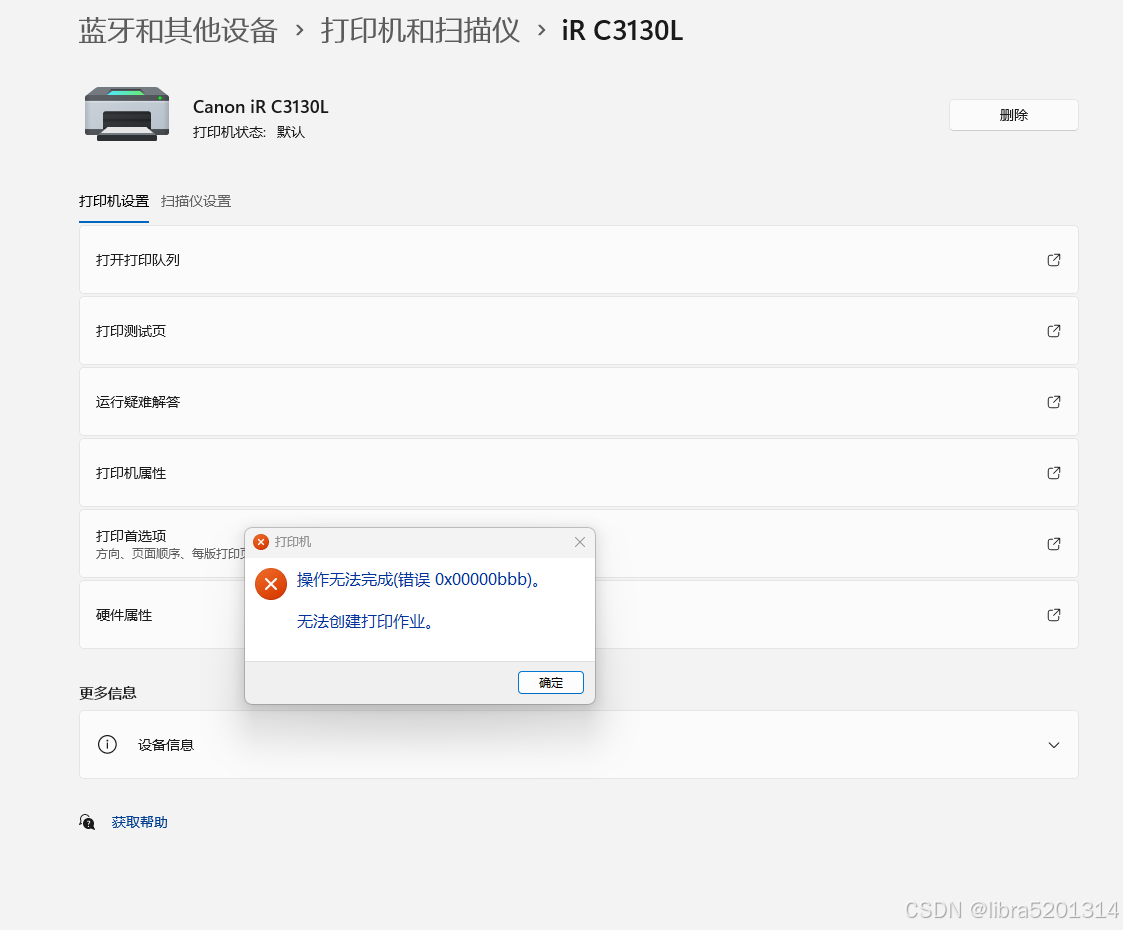Switch to 扫描仪设置 tab
The height and width of the screenshot is (930, 1123).
coord(196,201)
